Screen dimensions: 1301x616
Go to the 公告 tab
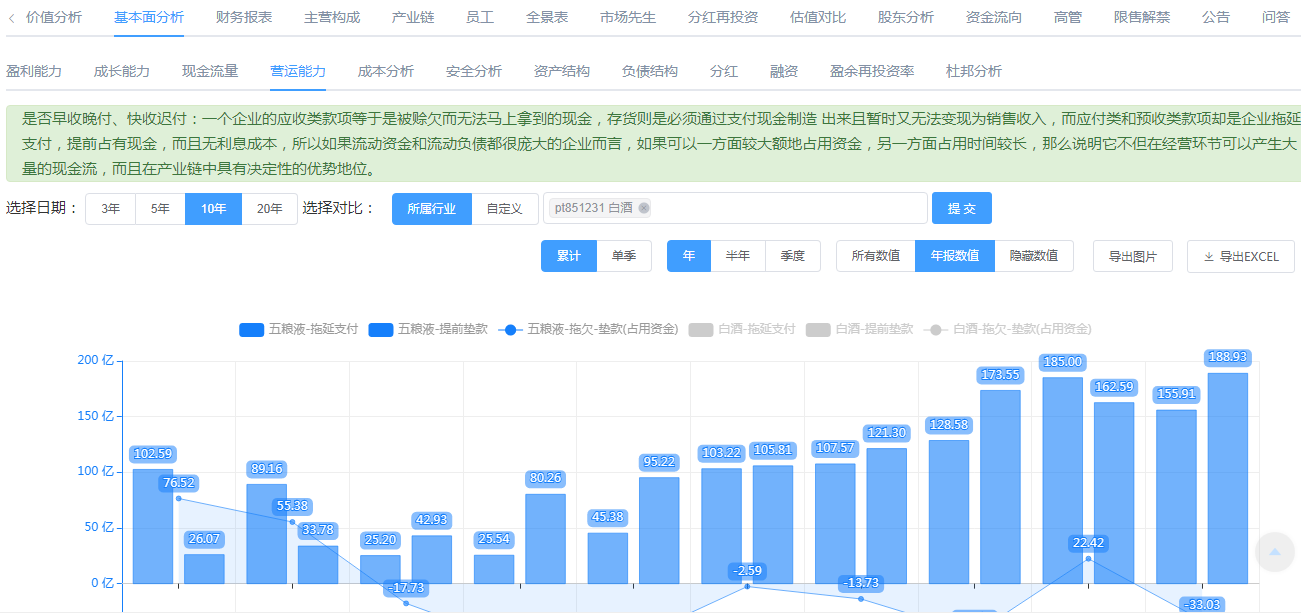pyautogui.click(x=1216, y=17)
